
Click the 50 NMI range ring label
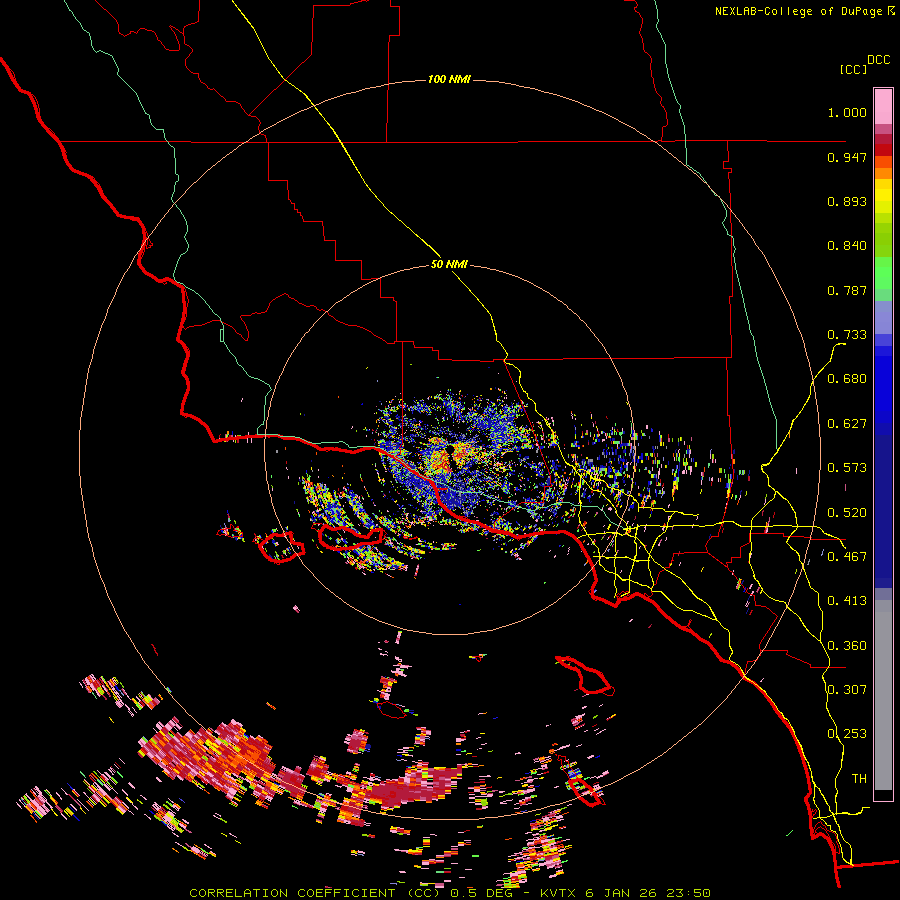pos(449,265)
